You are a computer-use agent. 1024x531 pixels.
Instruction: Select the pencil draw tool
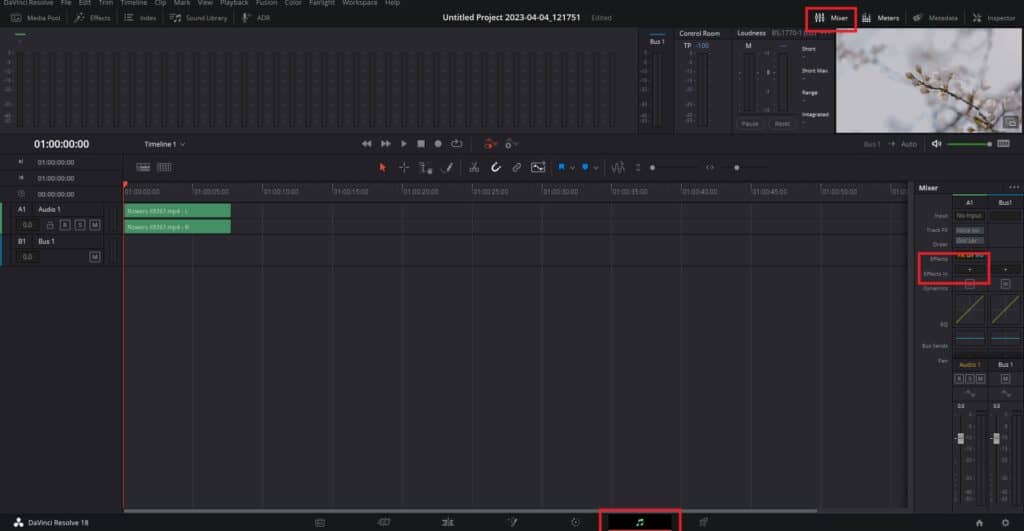pyautogui.click(x=447, y=168)
